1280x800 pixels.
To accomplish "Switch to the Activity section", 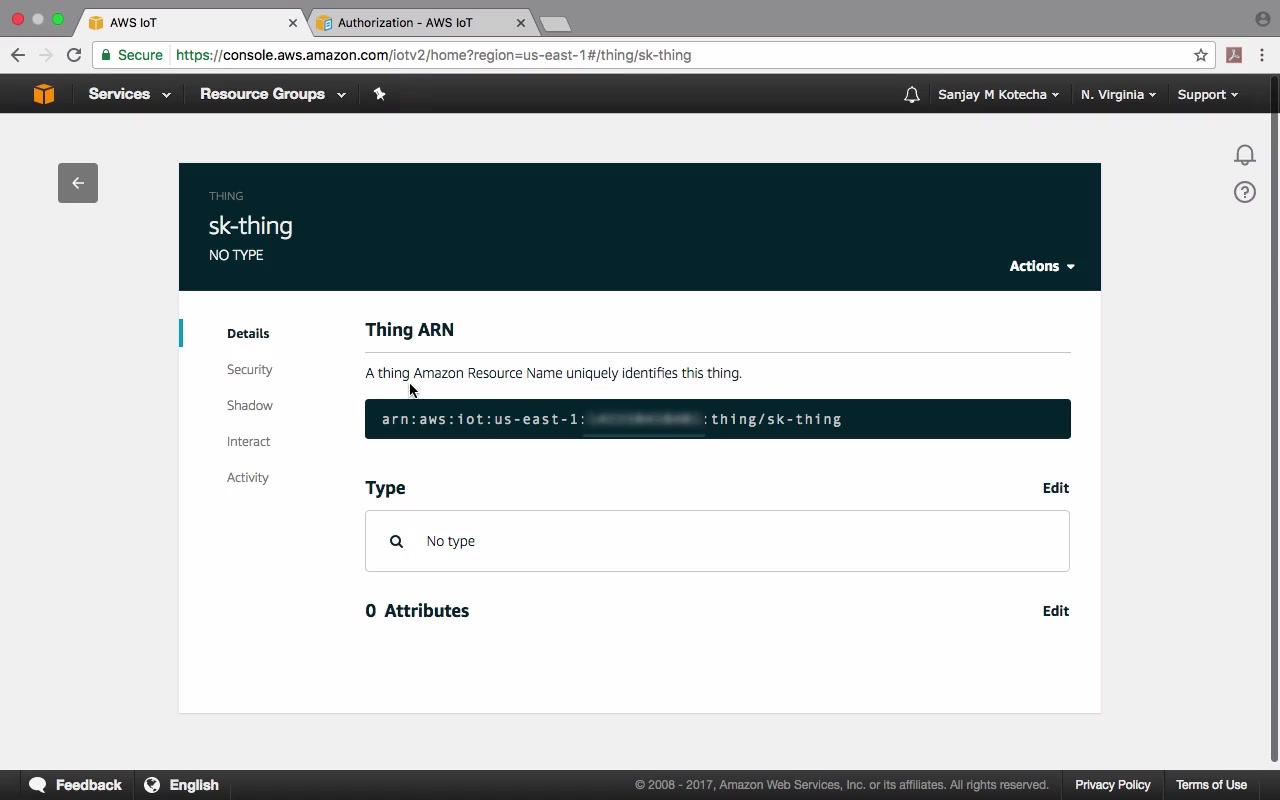I will point(247,478).
